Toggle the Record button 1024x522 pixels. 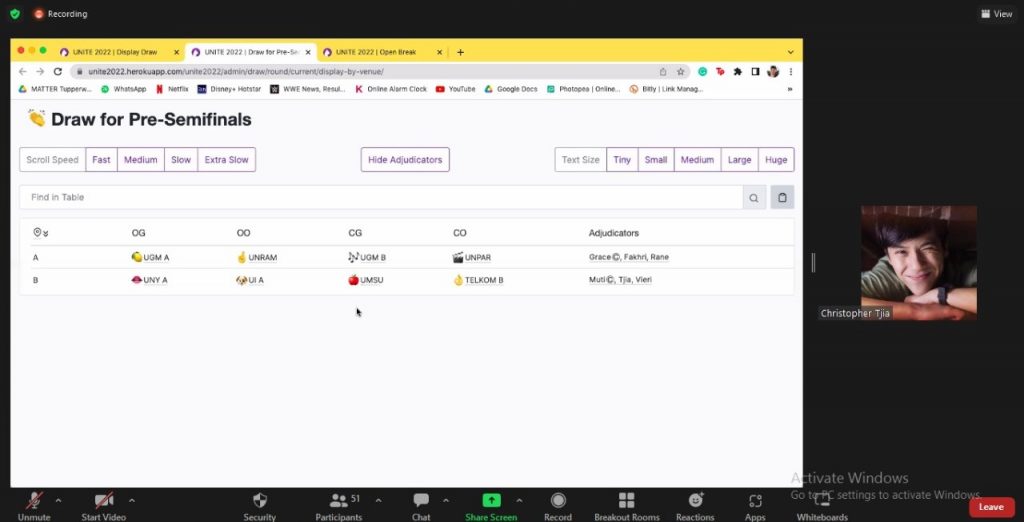[x=558, y=501]
